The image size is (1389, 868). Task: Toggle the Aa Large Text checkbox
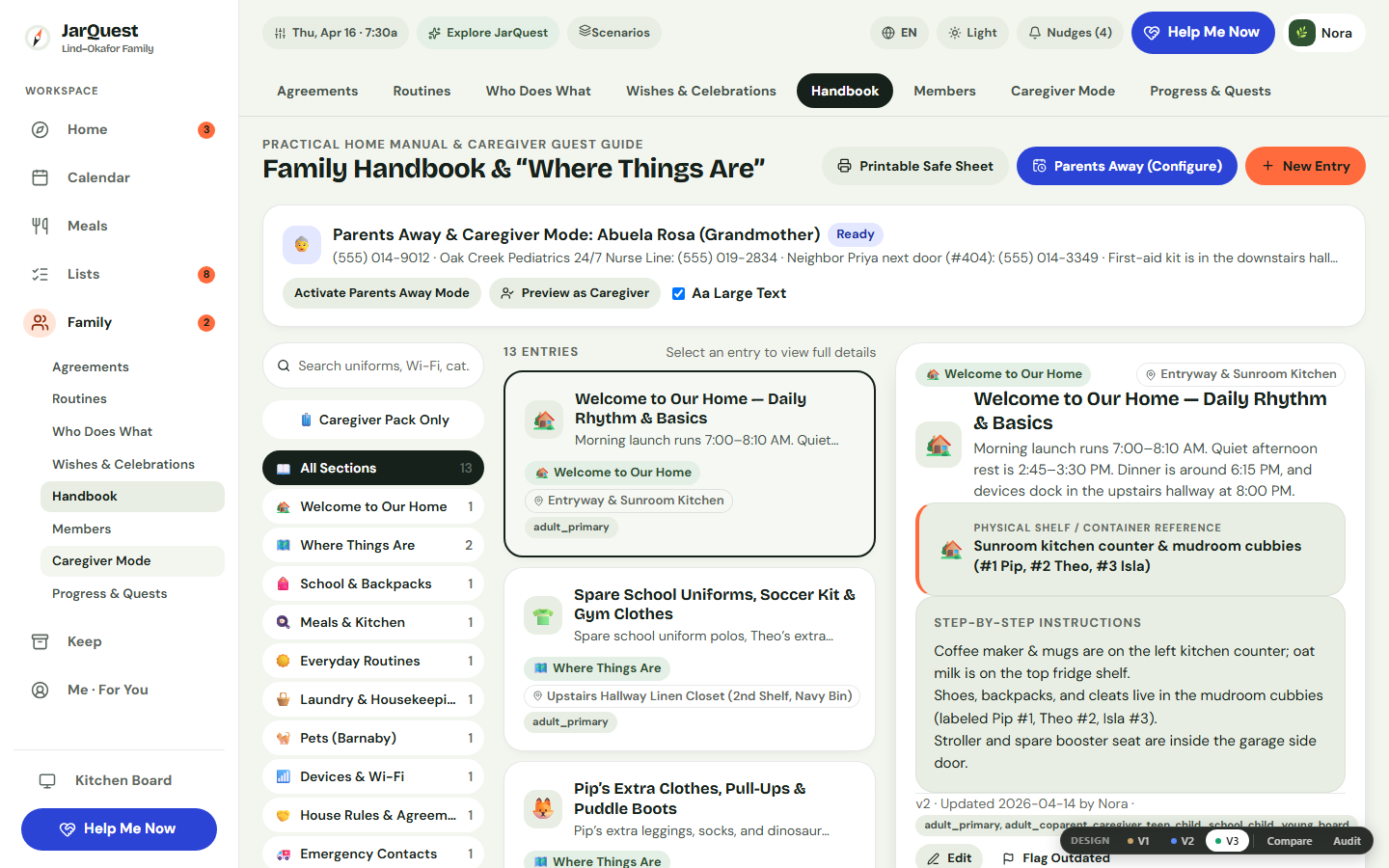tap(678, 293)
